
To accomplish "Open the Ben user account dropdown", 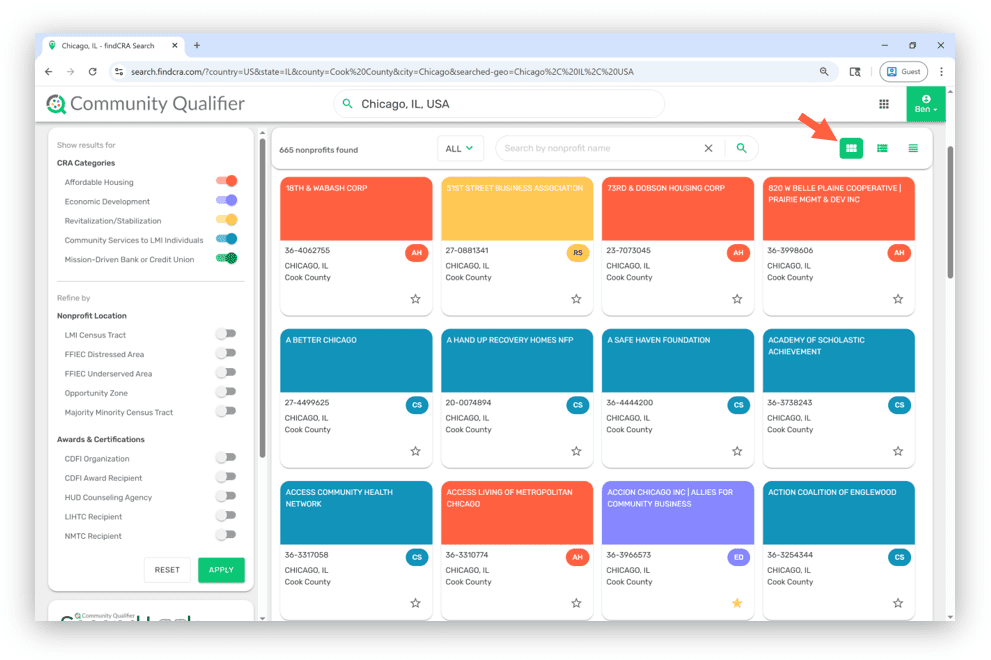I will (x=925, y=104).
